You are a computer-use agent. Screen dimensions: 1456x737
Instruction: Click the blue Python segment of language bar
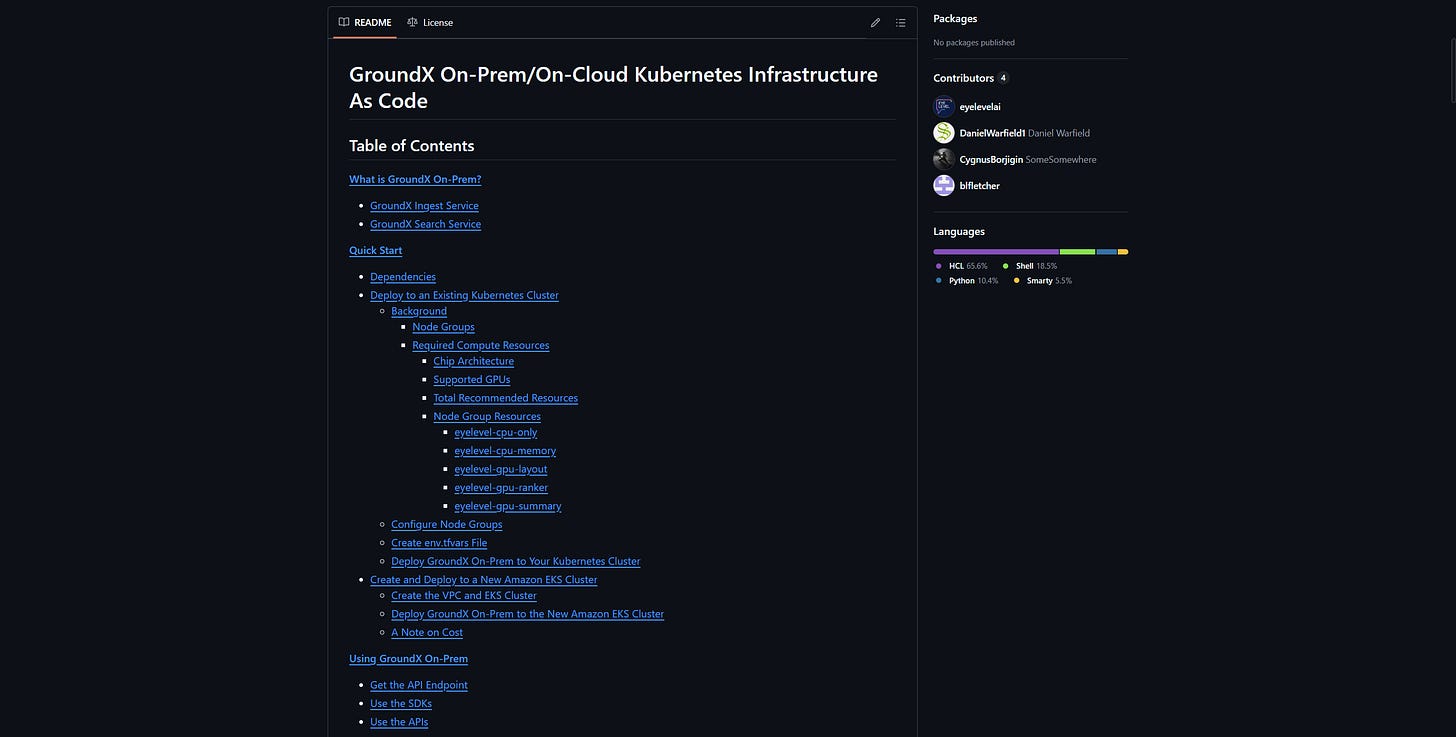pyautogui.click(x=1107, y=252)
